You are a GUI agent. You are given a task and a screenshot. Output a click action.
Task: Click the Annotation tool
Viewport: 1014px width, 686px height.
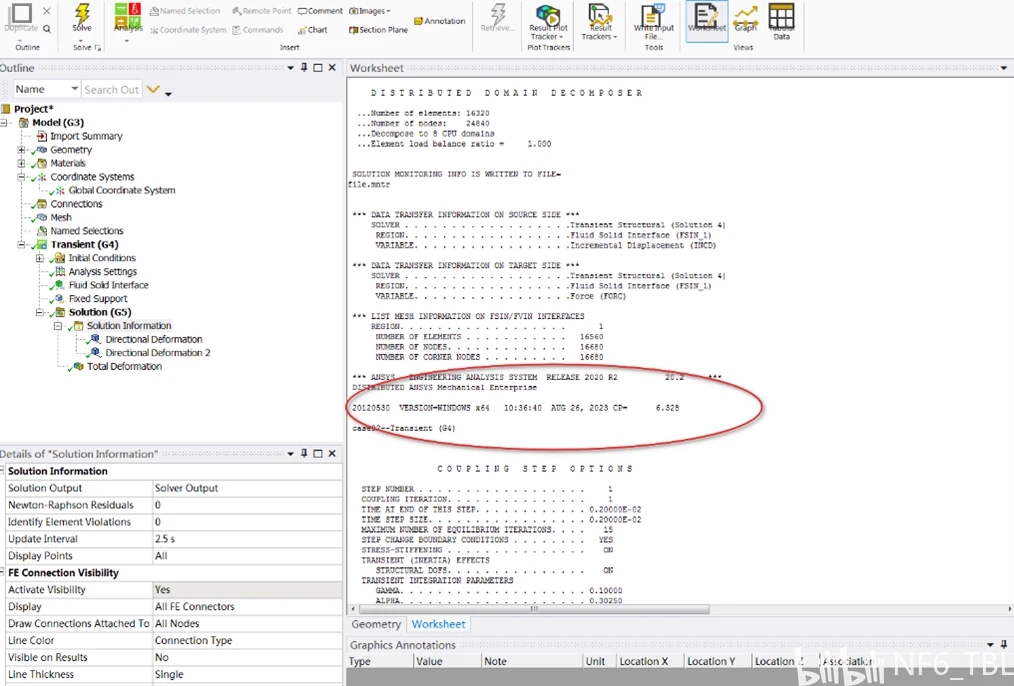(x=440, y=21)
